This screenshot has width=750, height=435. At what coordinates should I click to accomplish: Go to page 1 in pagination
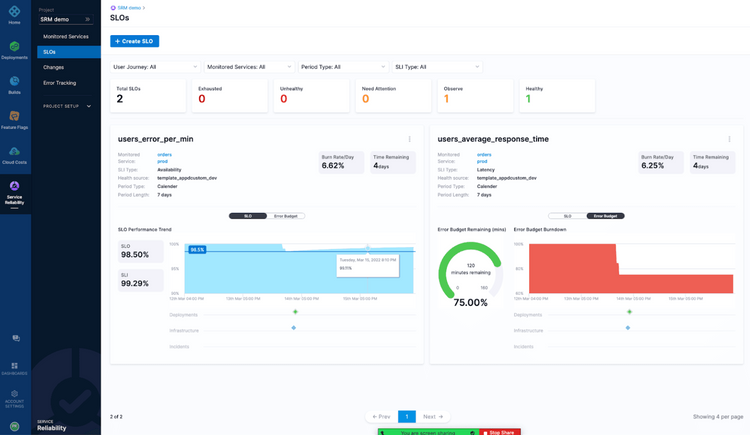click(x=407, y=417)
